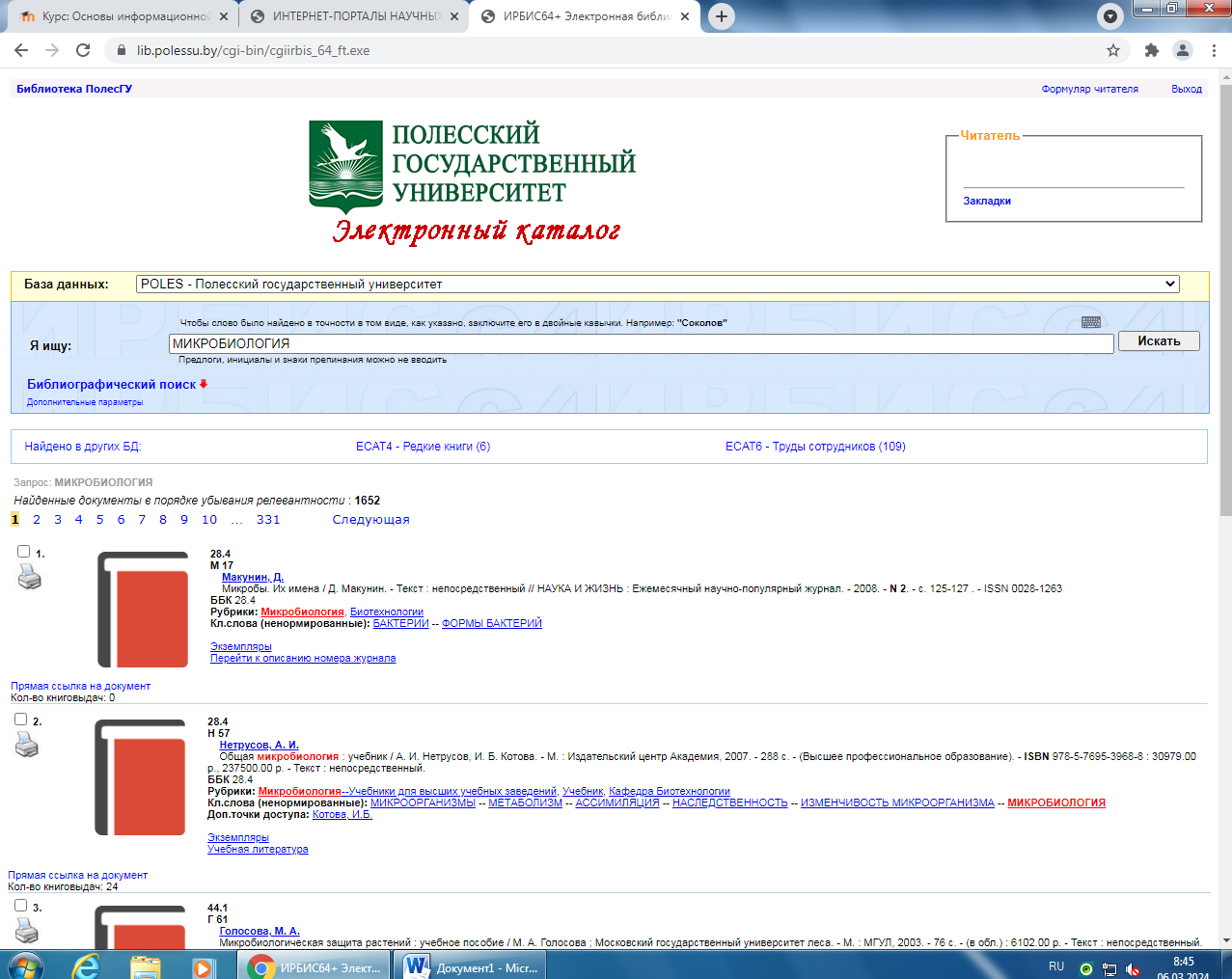Viewport: 1232px width, 979px height.
Task: Go to results page 5
Action: [x=99, y=519]
